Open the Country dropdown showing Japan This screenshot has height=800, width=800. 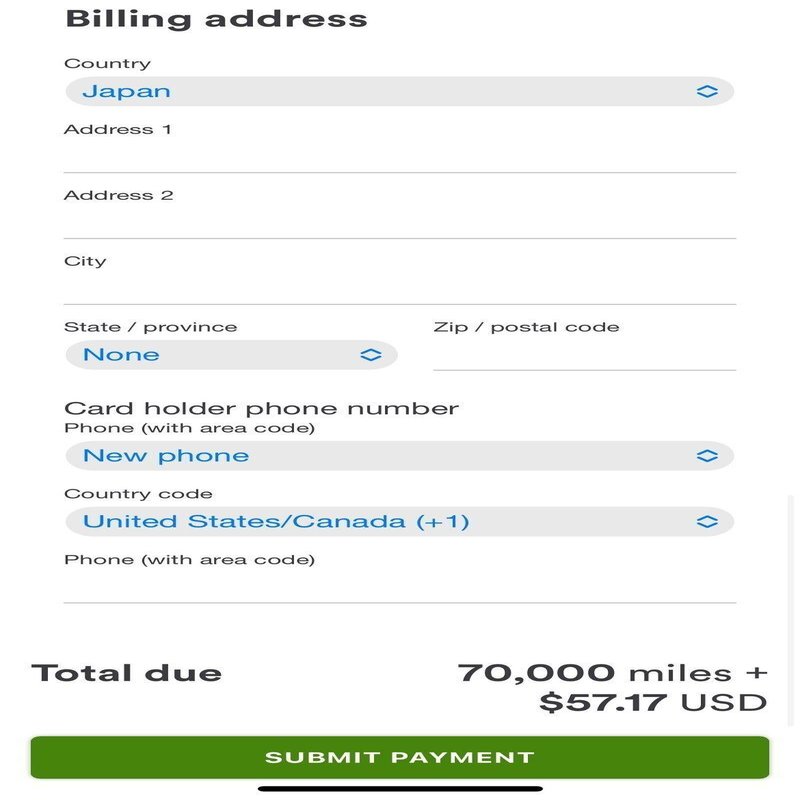tap(398, 92)
